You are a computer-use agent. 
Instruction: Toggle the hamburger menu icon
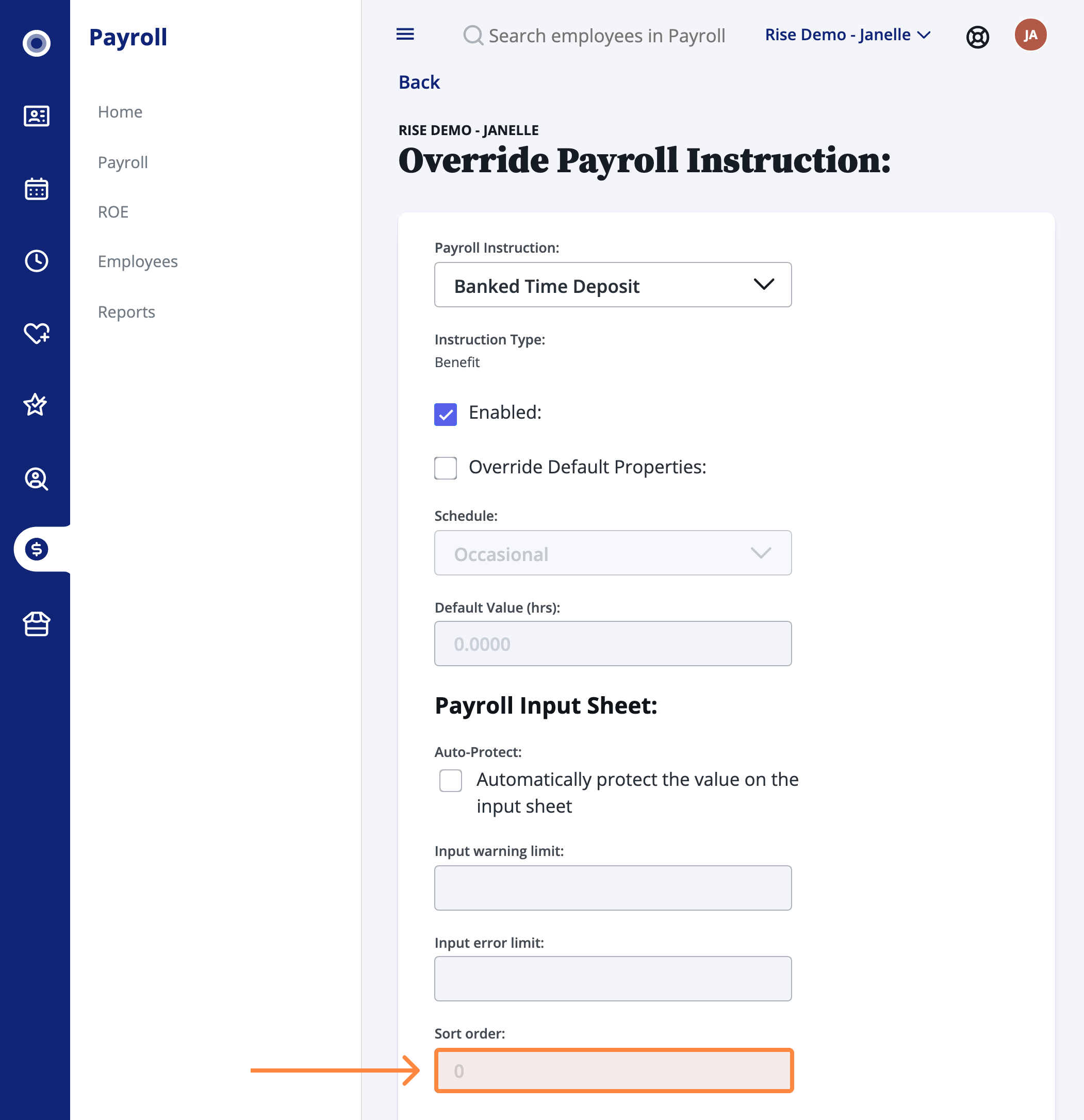pyautogui.click(x=405, y=34)
